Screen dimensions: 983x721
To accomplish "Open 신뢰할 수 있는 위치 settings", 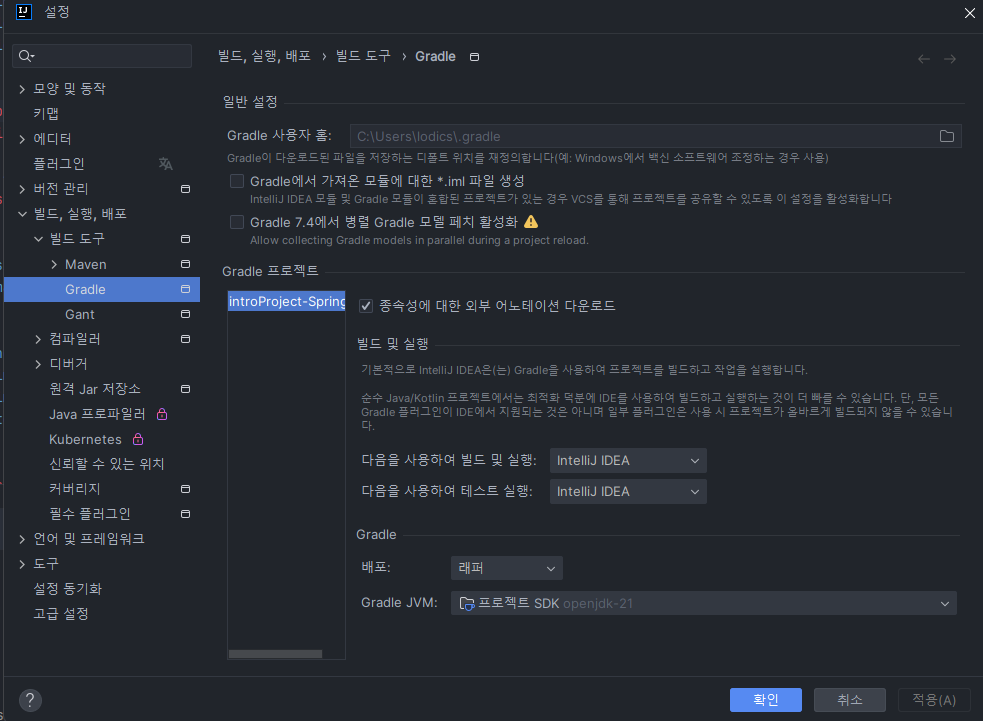I will coord(107,464).
